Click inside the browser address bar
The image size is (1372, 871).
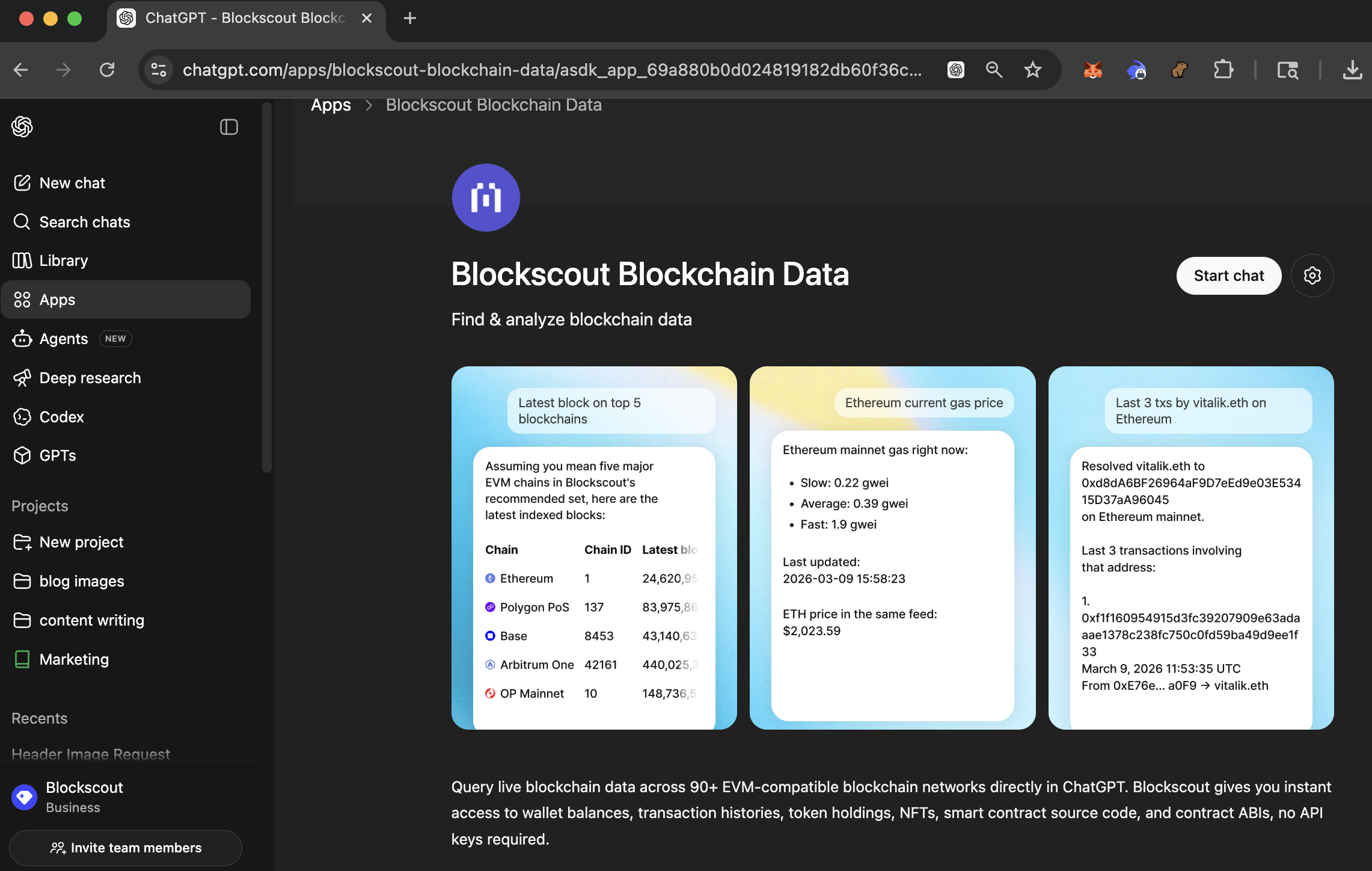541,70
